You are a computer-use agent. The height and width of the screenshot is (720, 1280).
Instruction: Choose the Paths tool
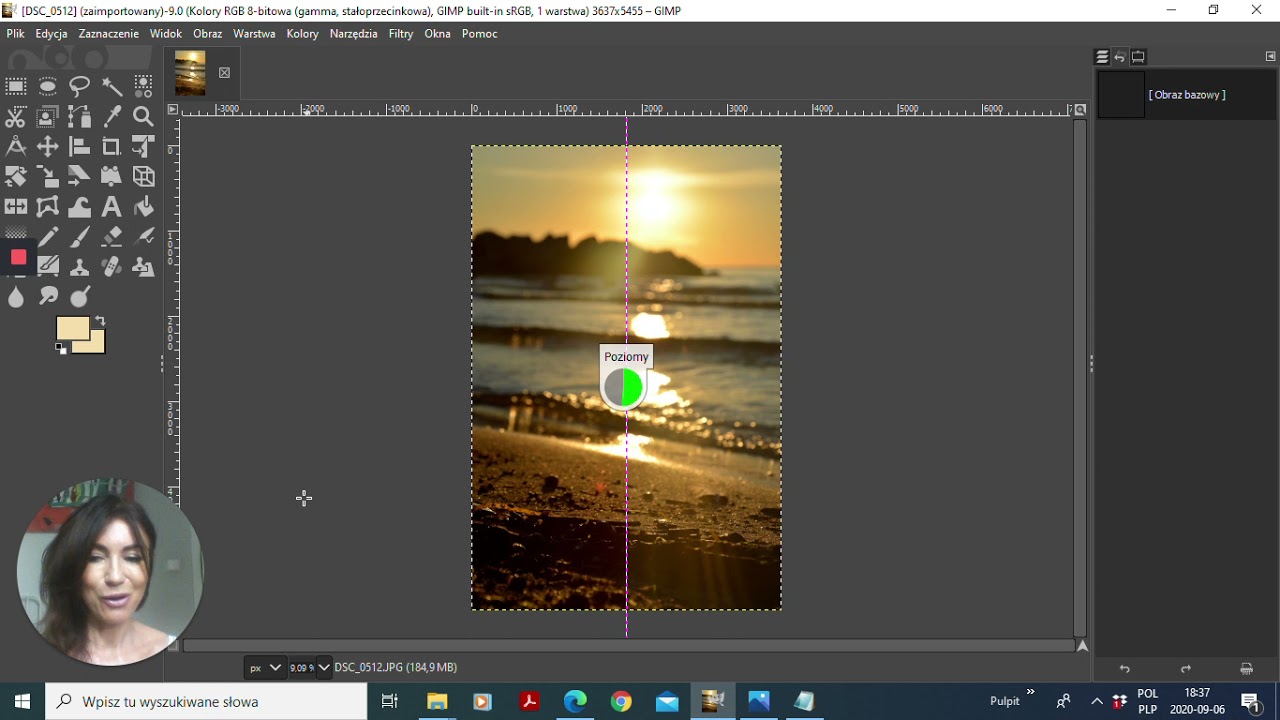click(80, 117)
